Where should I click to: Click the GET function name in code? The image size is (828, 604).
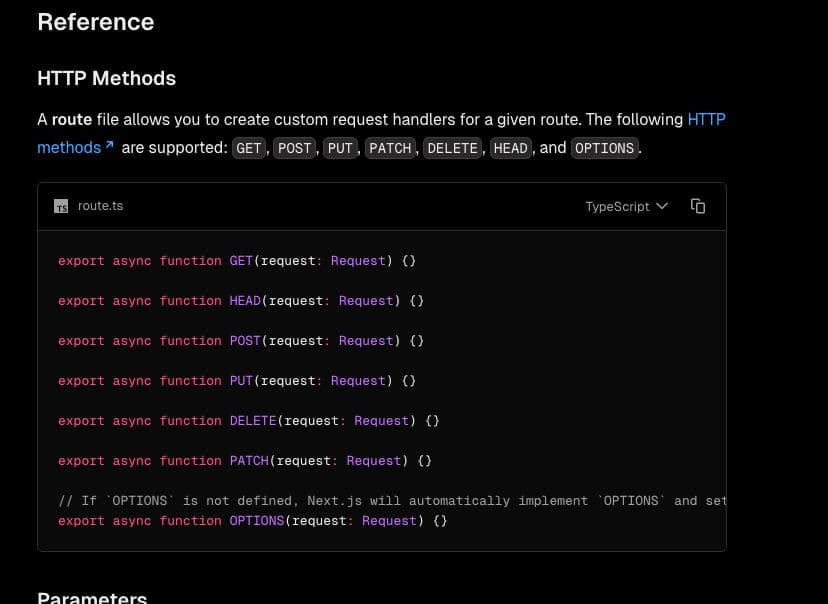click(x=241, y=261)
